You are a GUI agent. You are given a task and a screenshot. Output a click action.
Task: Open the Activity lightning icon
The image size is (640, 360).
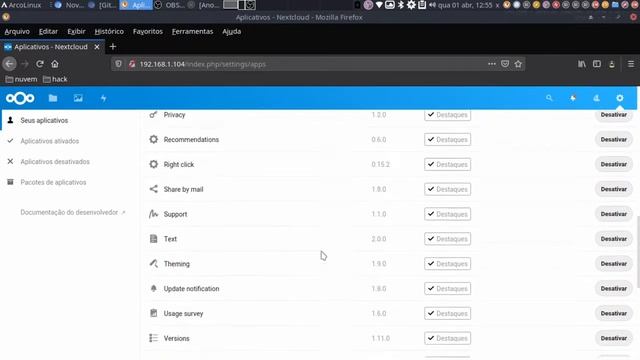[x=103, y=98]
